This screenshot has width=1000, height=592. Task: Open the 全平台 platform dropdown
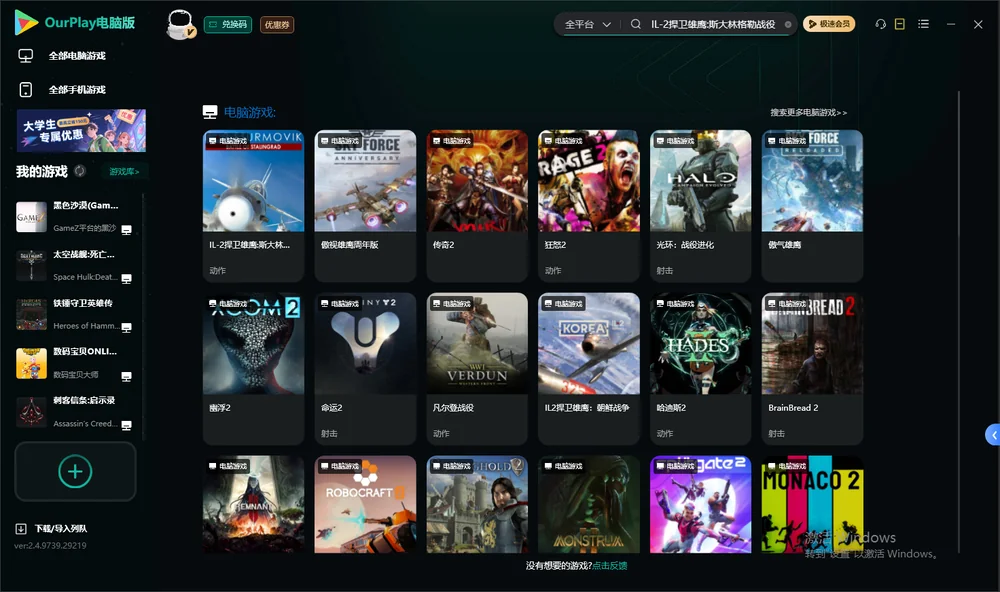[587, 24]
